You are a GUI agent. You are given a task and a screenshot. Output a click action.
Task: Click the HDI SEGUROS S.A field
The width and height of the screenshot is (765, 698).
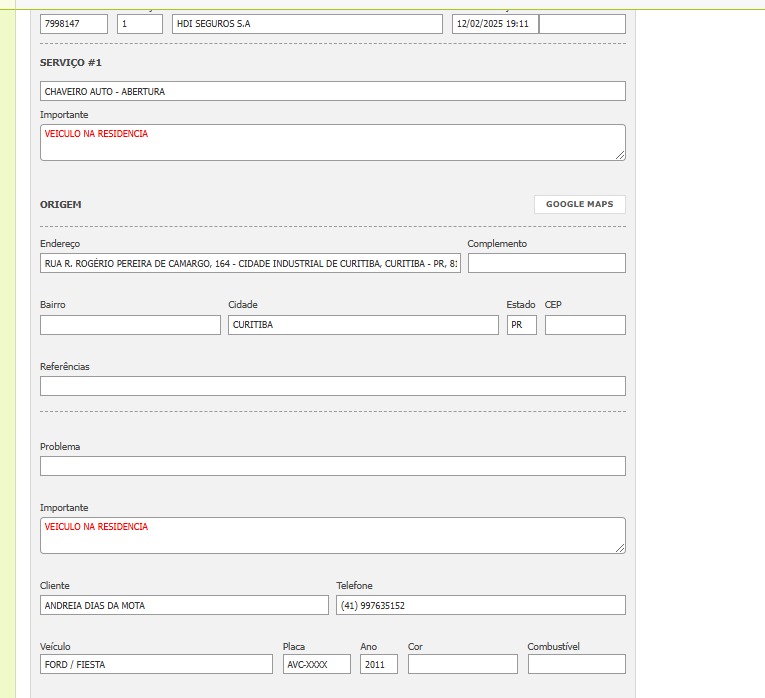306,24
